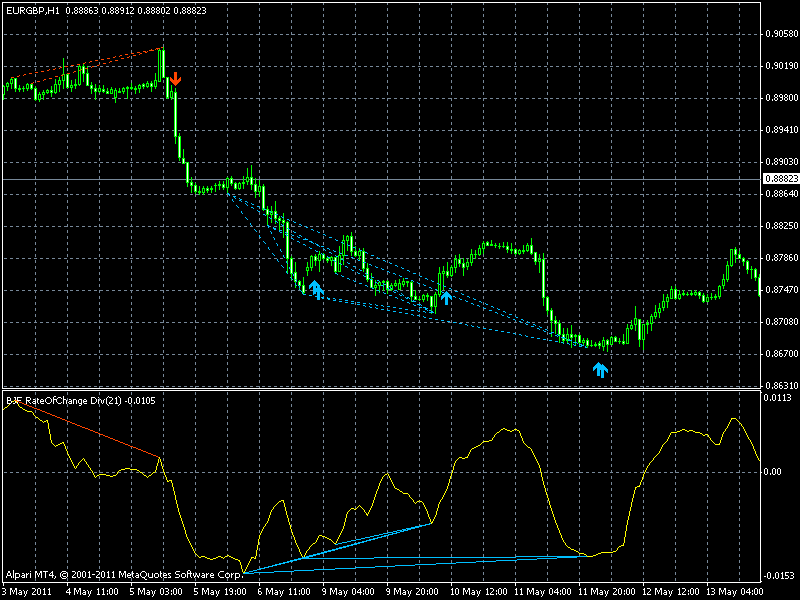The height and width of the screenshot is (600, 800).
Task: Click the red divergence line in indicator window
Action: click(89, 430)
